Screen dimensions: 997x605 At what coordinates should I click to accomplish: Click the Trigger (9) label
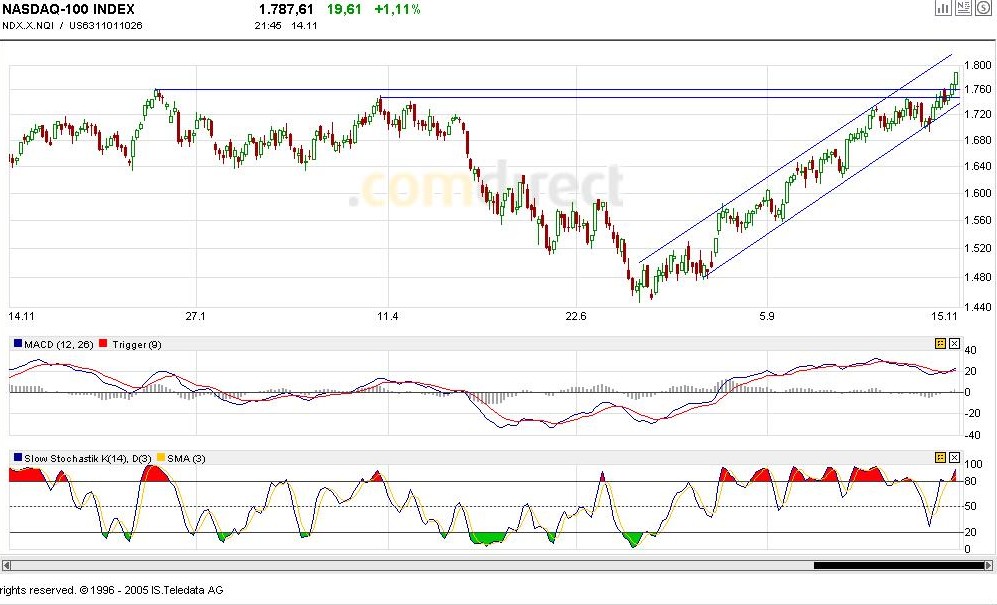coord(137,344)
